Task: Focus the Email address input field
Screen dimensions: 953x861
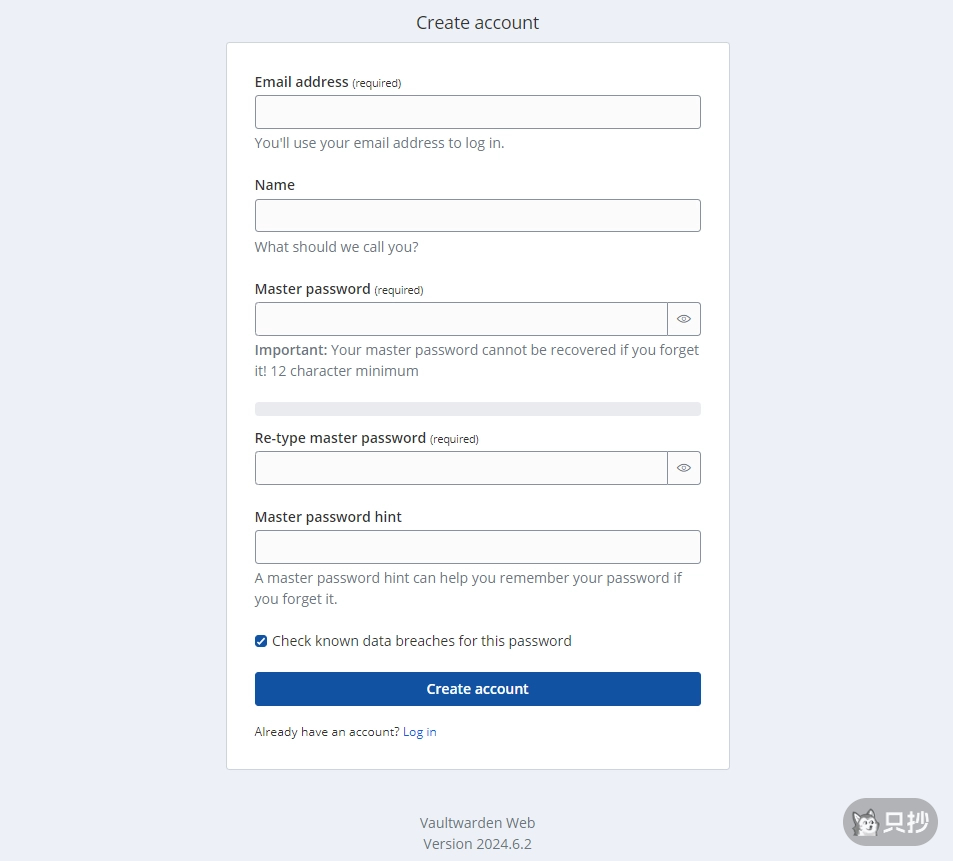Action: (477, 112)
